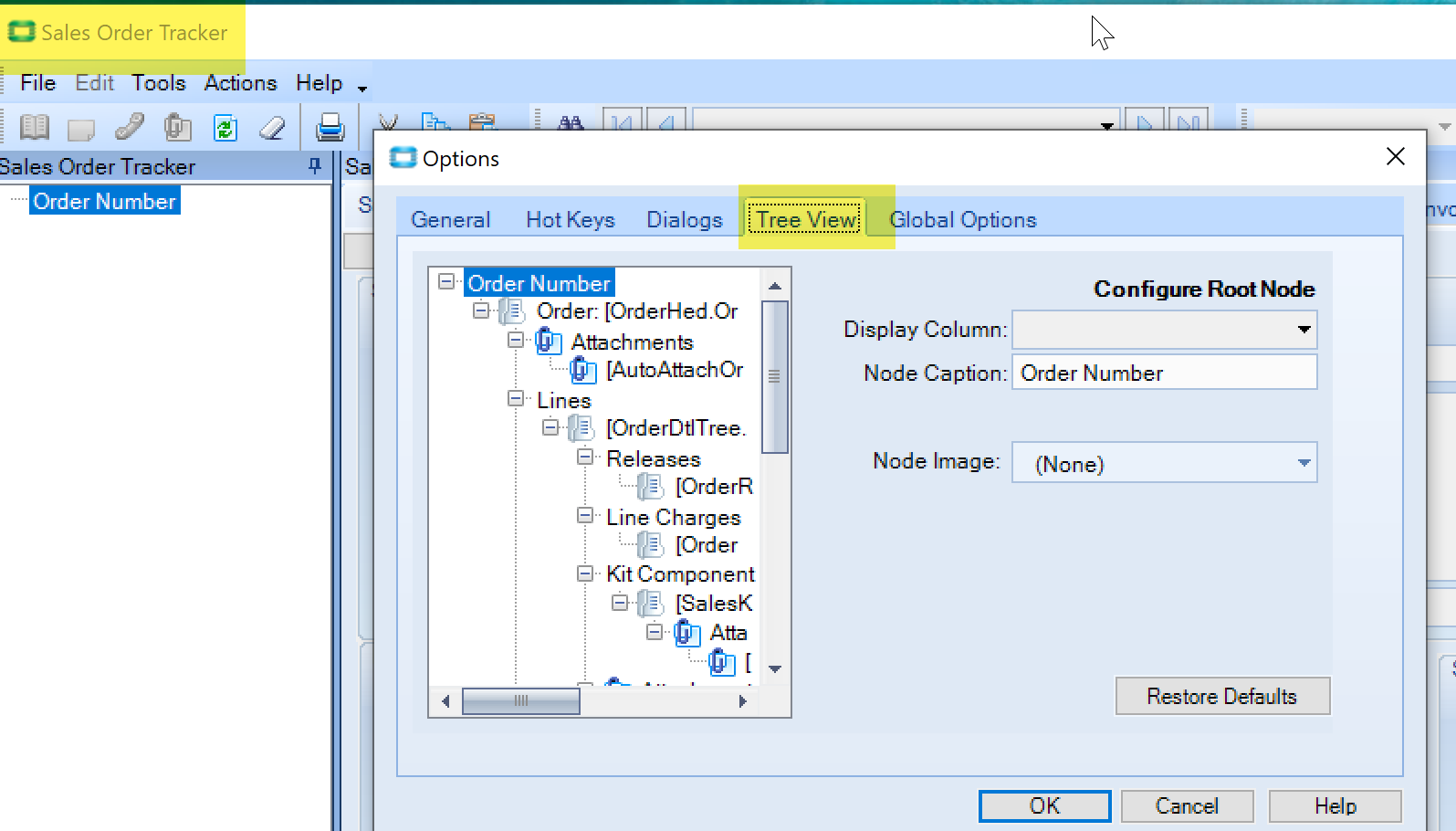Collapse the [OrderDtlTree. node

[550, 426]
